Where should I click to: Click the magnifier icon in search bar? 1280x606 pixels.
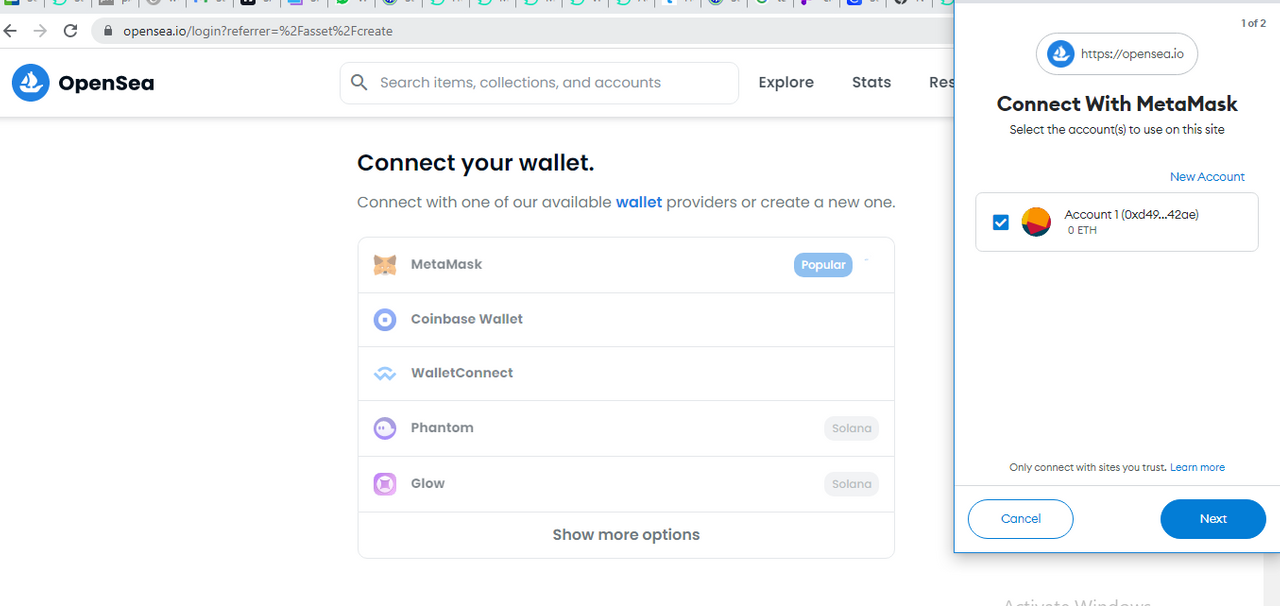(359, 82)
